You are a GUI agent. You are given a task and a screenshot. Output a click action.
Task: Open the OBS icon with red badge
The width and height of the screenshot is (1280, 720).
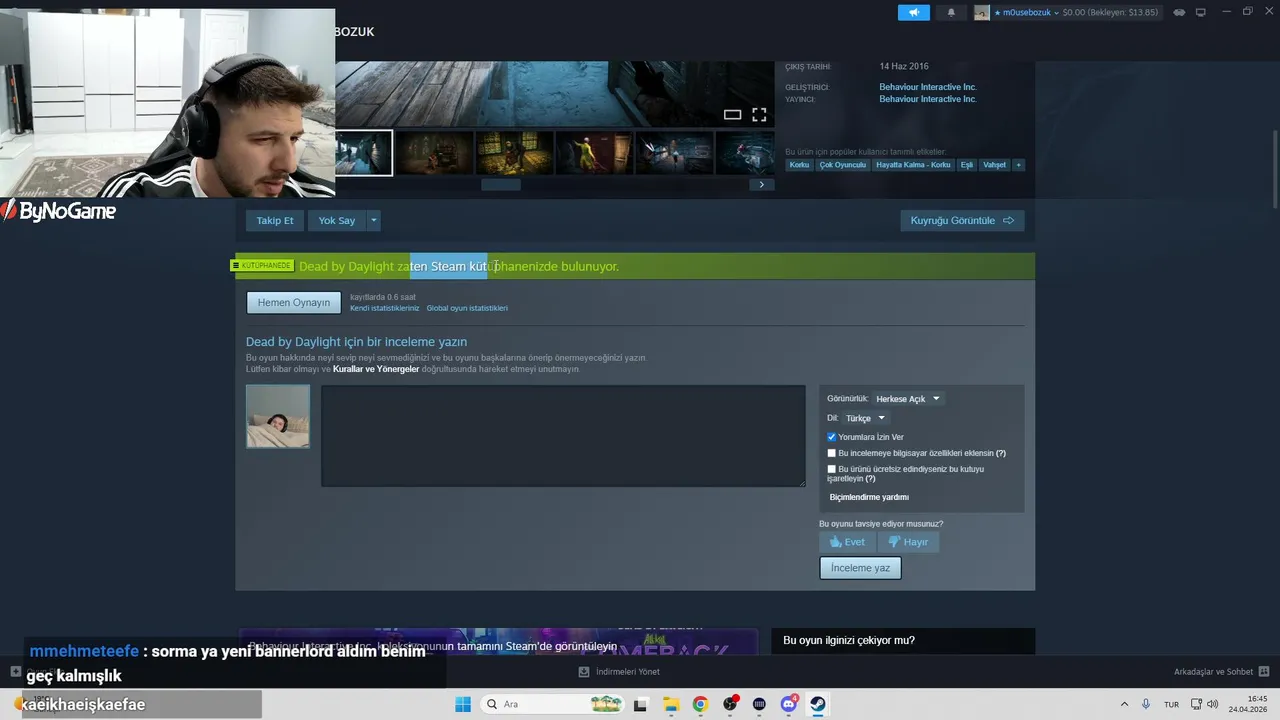[730, 704]
